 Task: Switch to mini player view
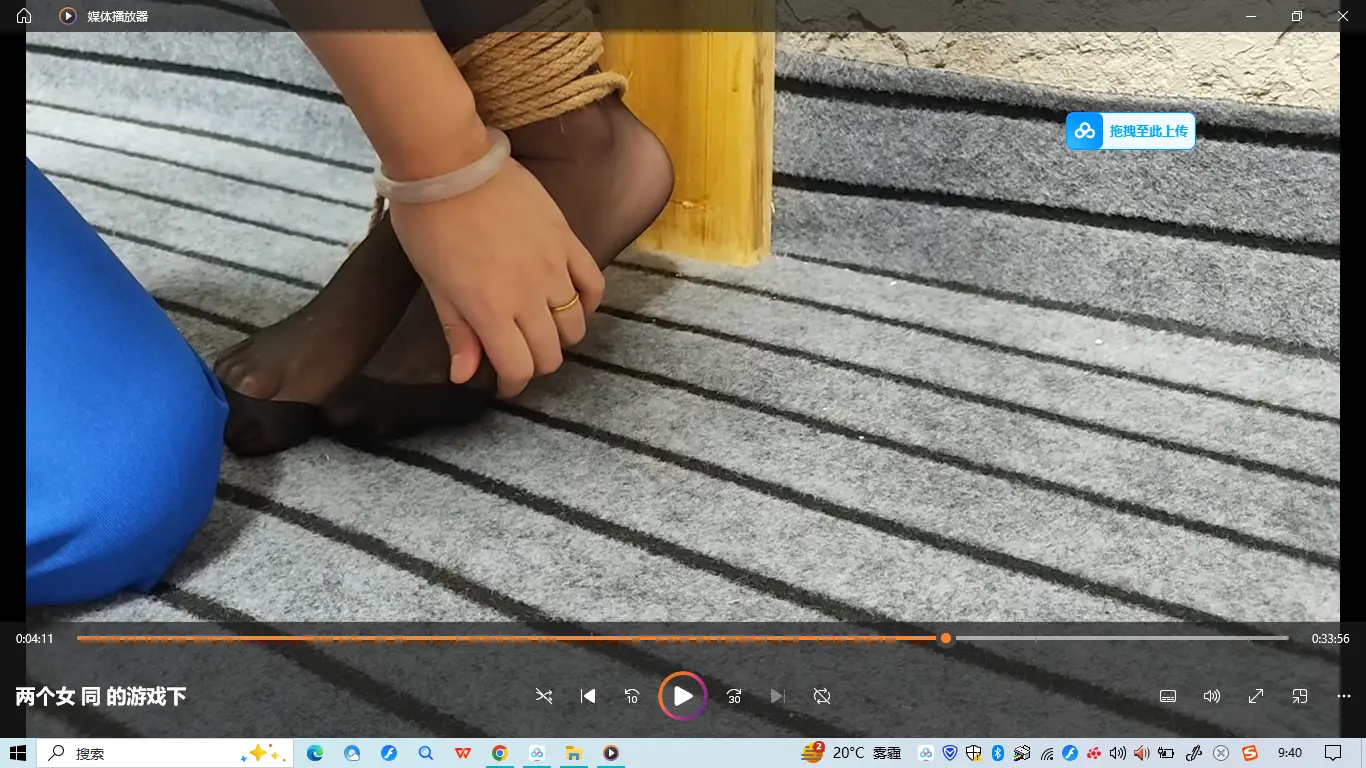[x=1300, y=696]
